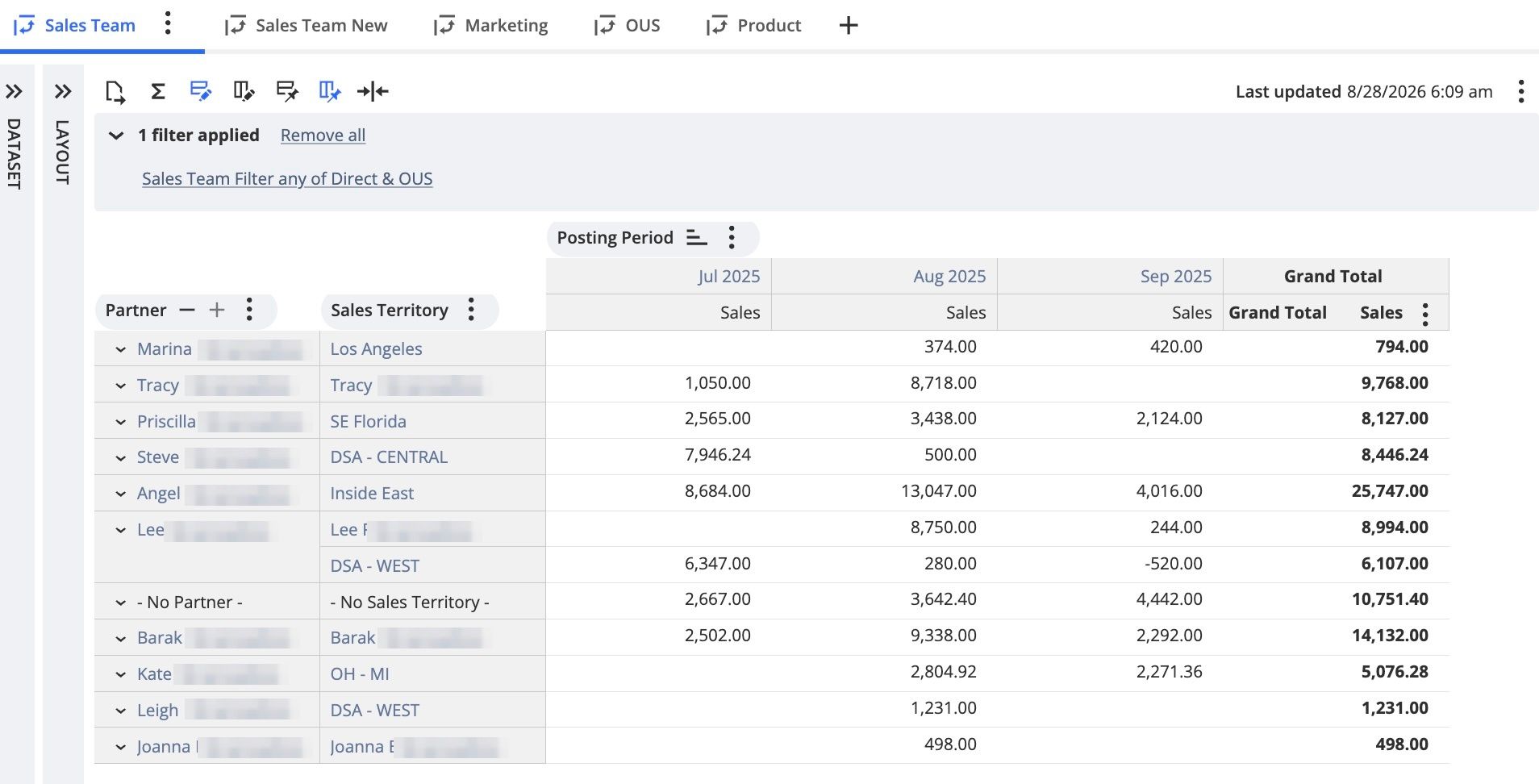
Task: Click the minus icon on Partner header
Action: (187, 311)
